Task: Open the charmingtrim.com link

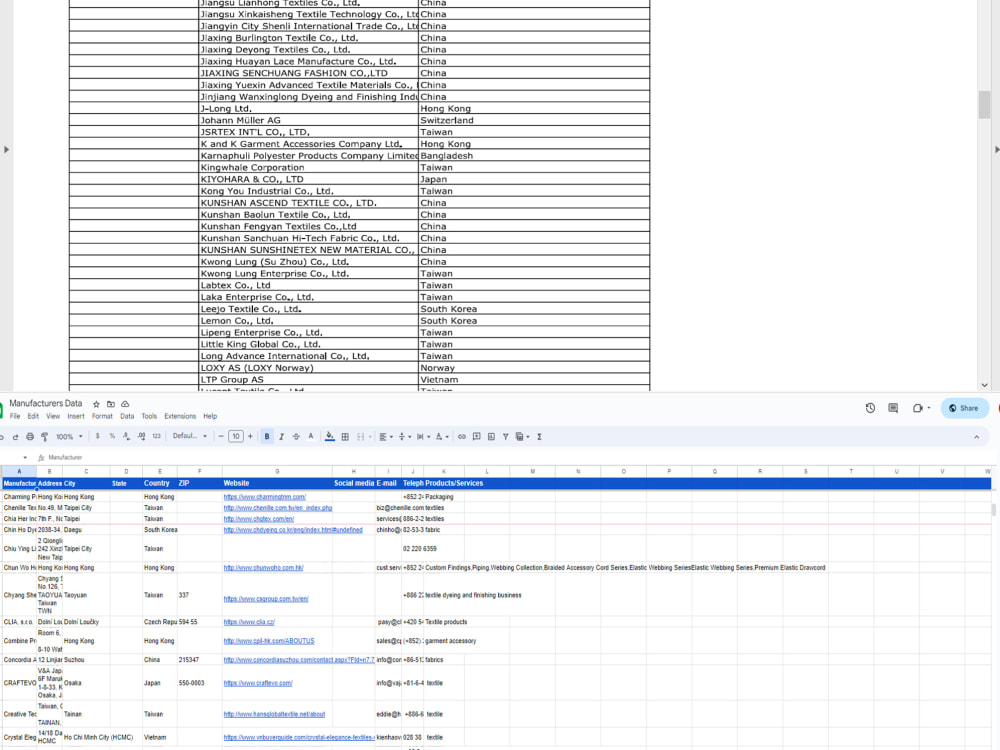Action: click(x=265, y=497)
